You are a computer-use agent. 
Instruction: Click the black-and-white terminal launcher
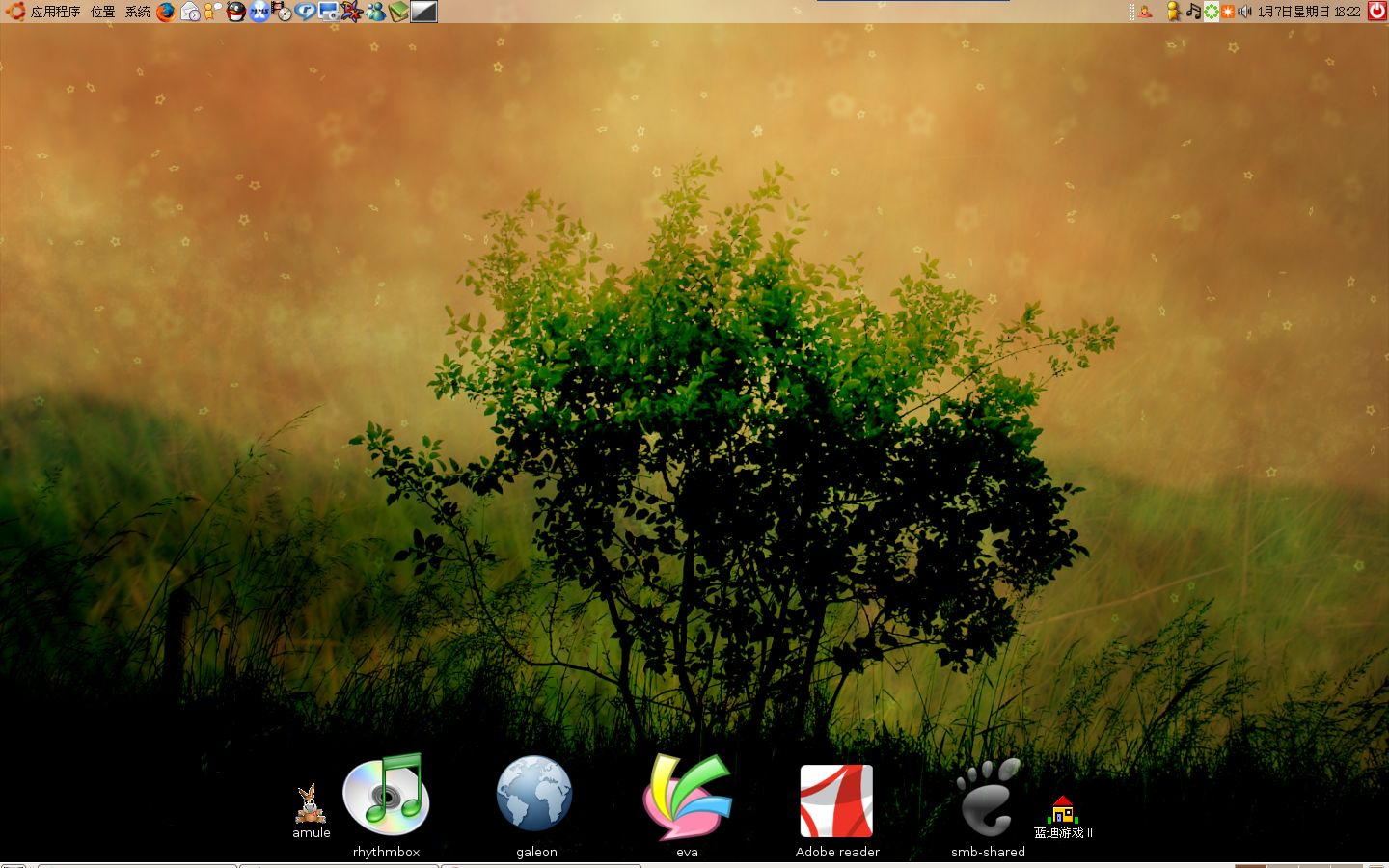tap(423, 12)
